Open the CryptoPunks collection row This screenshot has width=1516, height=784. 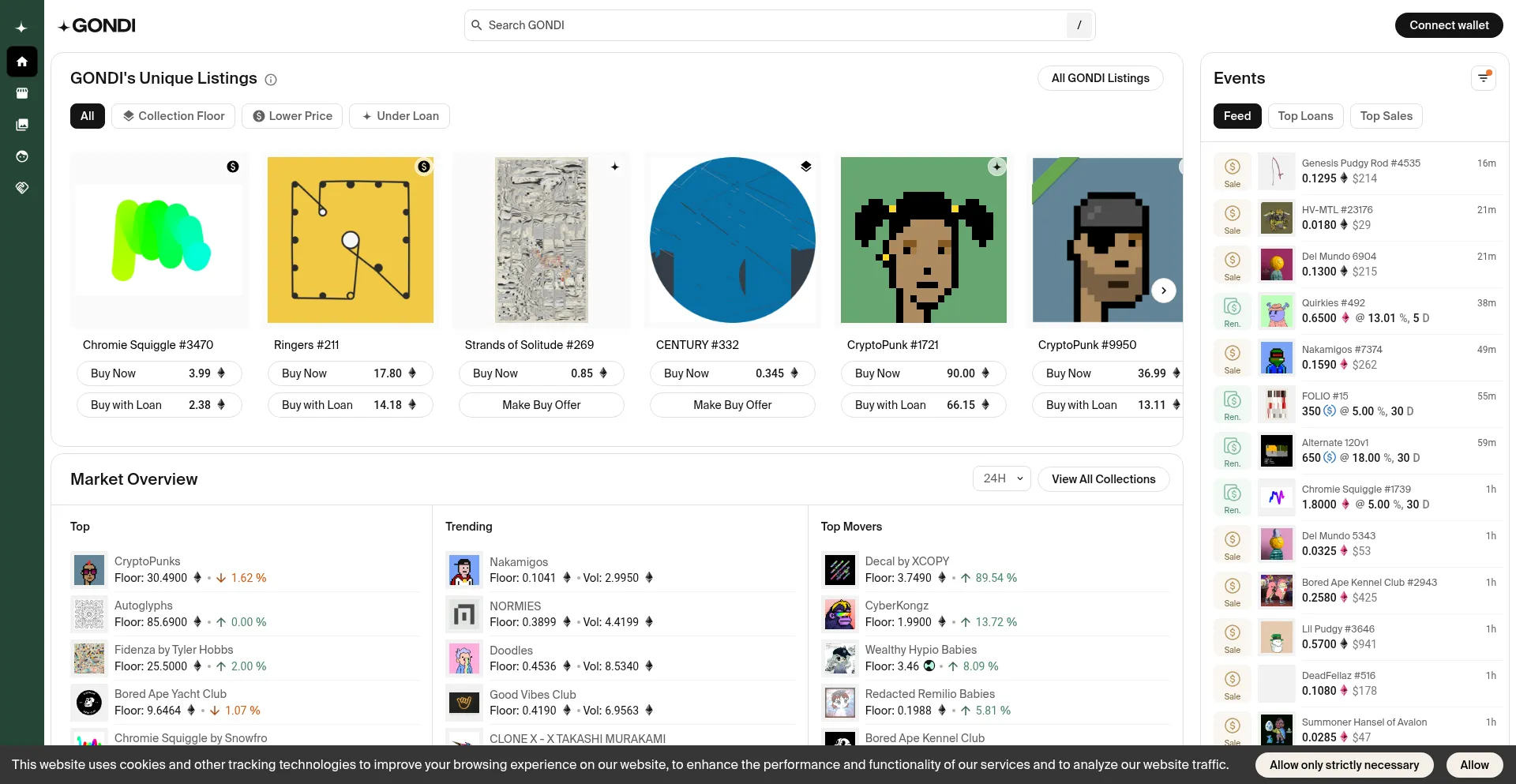(x=245, y=569)
